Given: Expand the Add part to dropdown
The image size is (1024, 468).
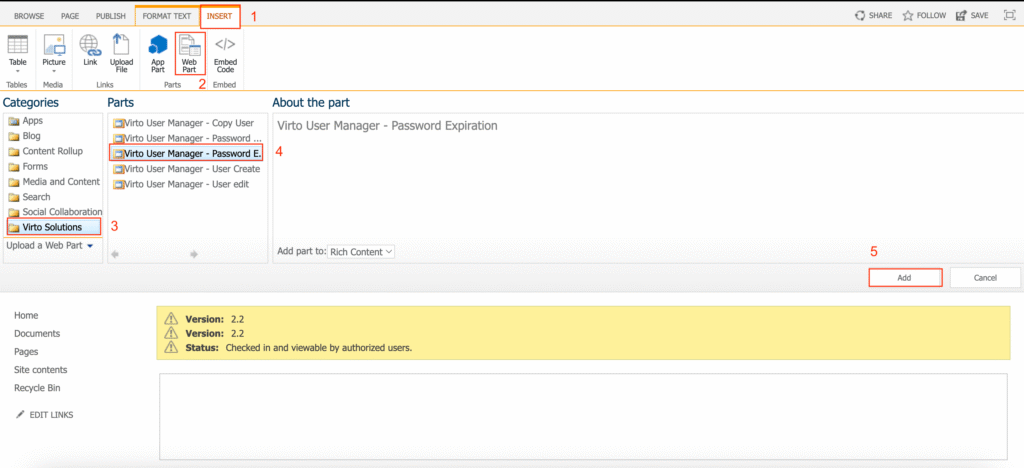Looking at the screenshot, I should (x=362, y=252).
